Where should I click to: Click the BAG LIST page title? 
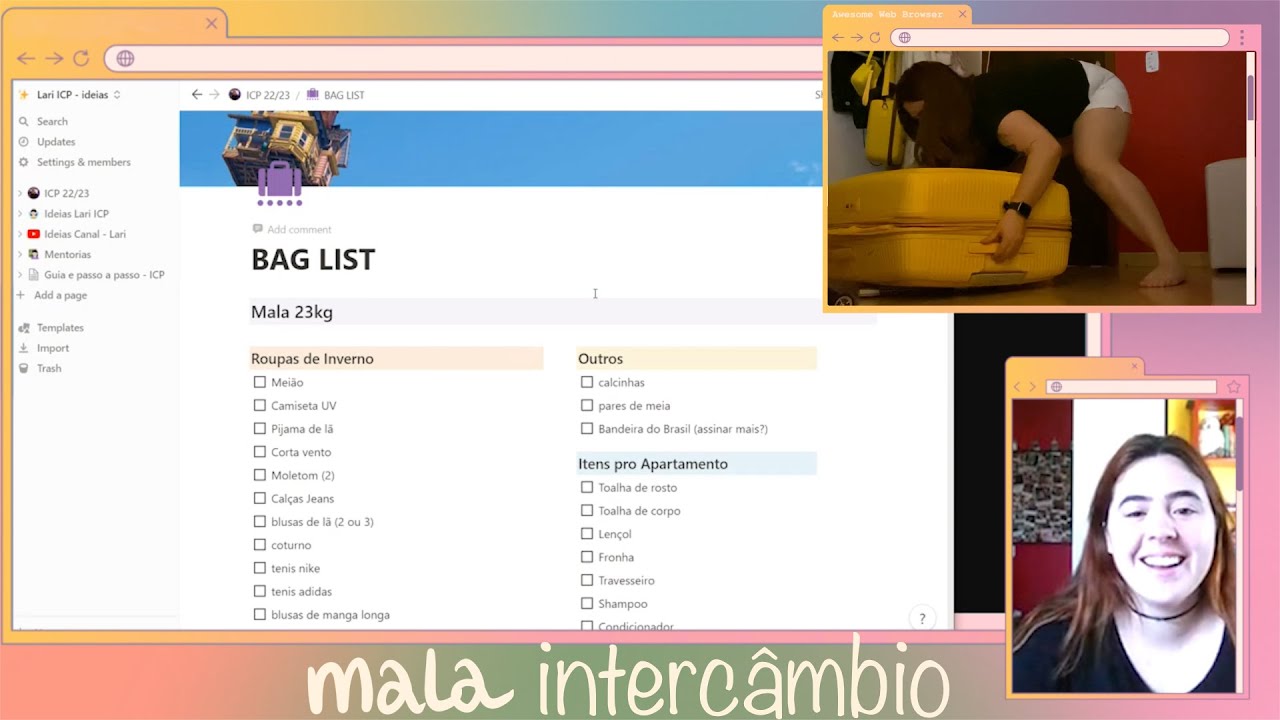(x=313, y=260)
